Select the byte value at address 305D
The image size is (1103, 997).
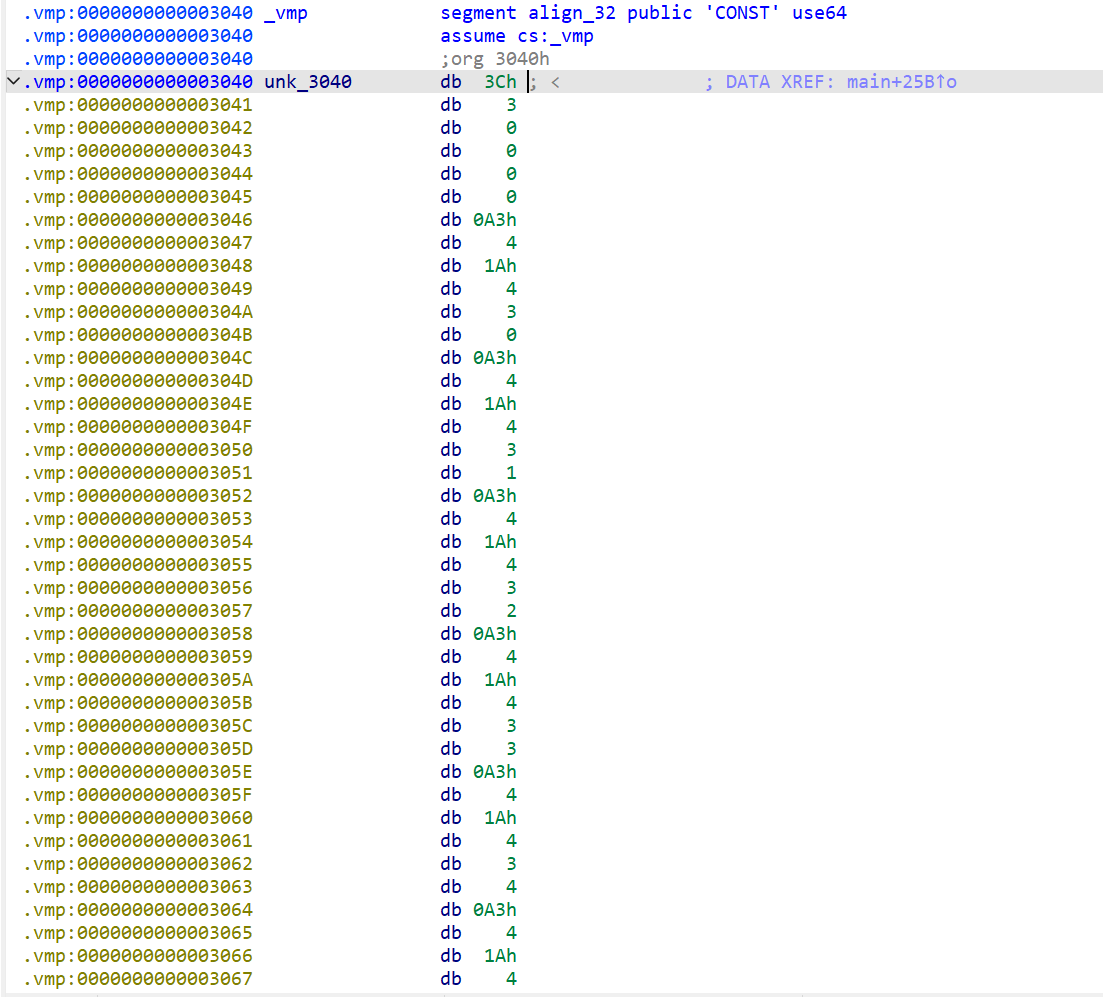[x=511, y=749]
